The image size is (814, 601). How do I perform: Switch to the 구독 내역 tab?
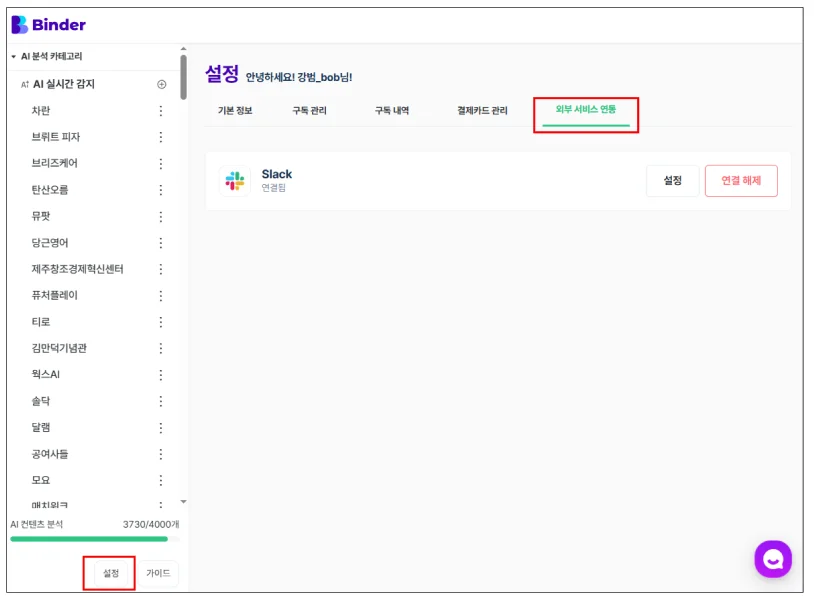coord(392,110)
